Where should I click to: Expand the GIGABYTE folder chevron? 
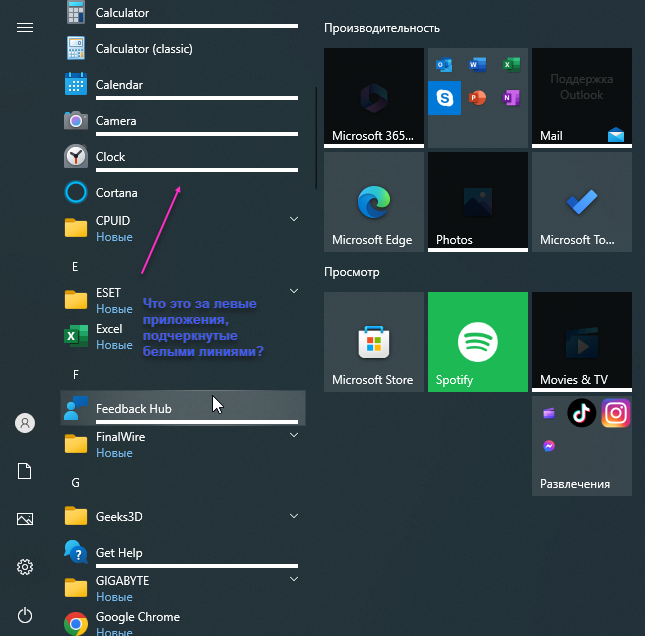[294, 579]
